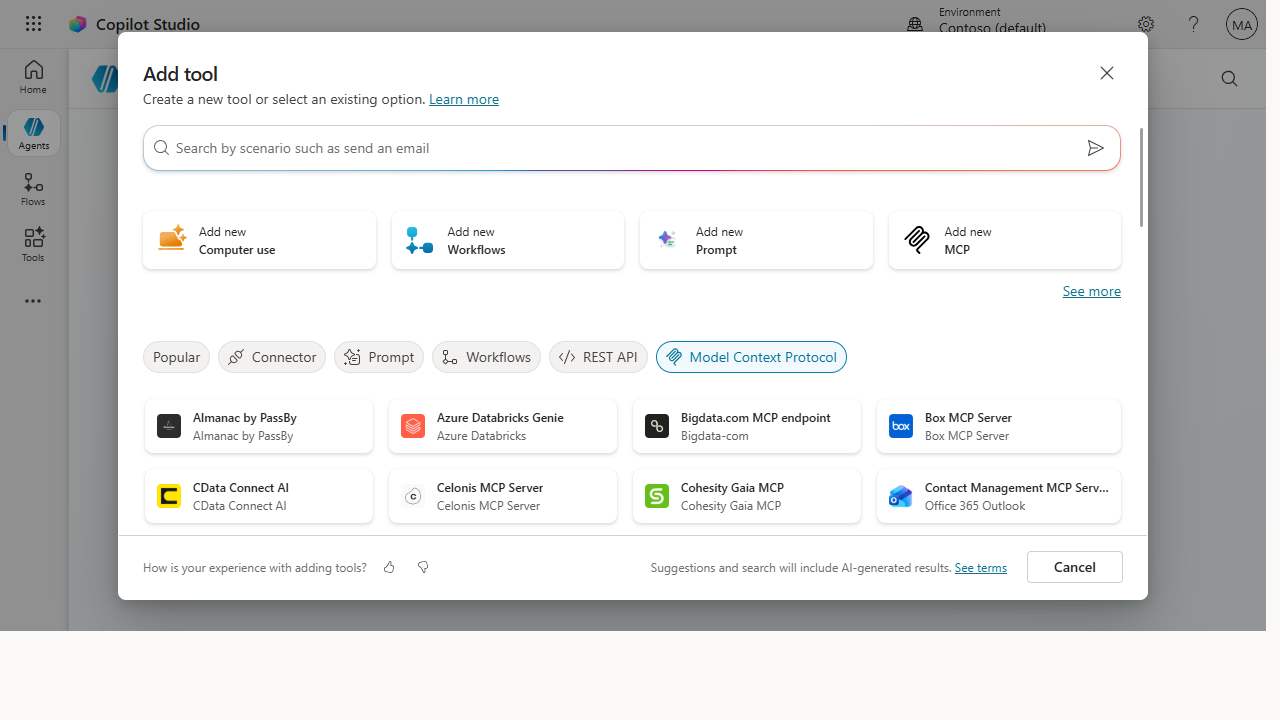Image resolution: width=1280 pixels, height=720 pixels.
Task: Filter by REST API
Action: (x=598, y=357)
